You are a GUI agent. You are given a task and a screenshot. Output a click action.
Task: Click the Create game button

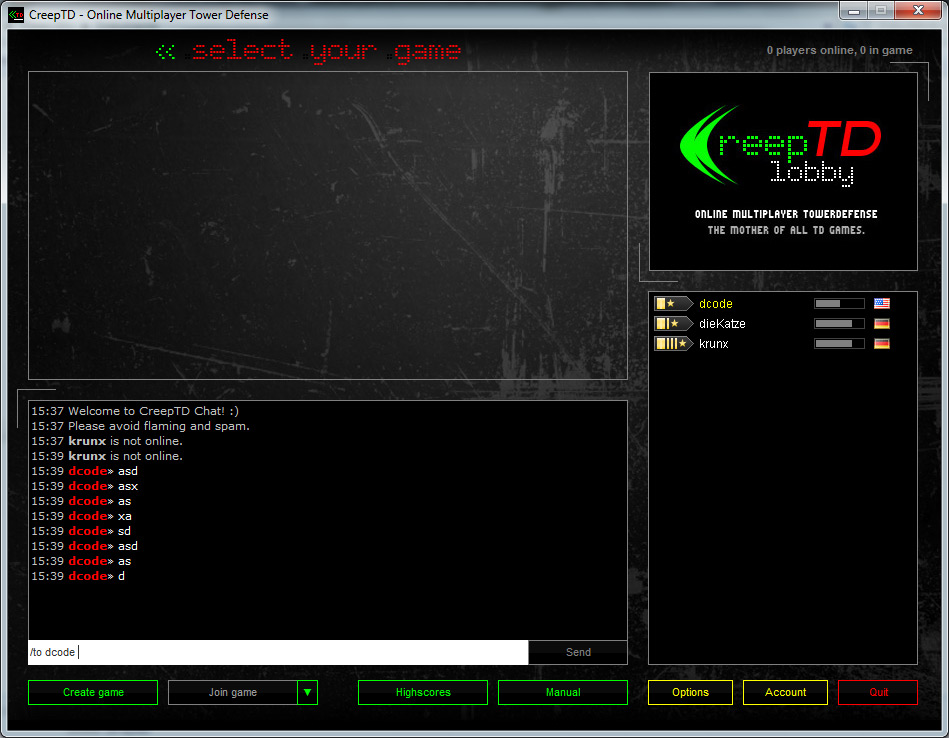coord(93,692)
